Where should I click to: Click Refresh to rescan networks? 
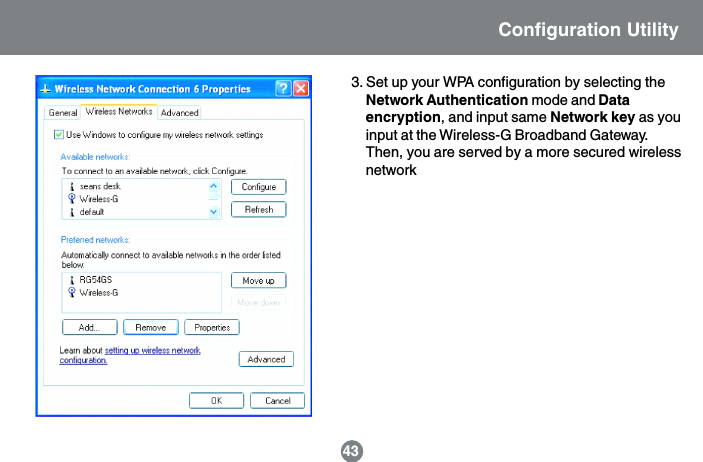259,209
